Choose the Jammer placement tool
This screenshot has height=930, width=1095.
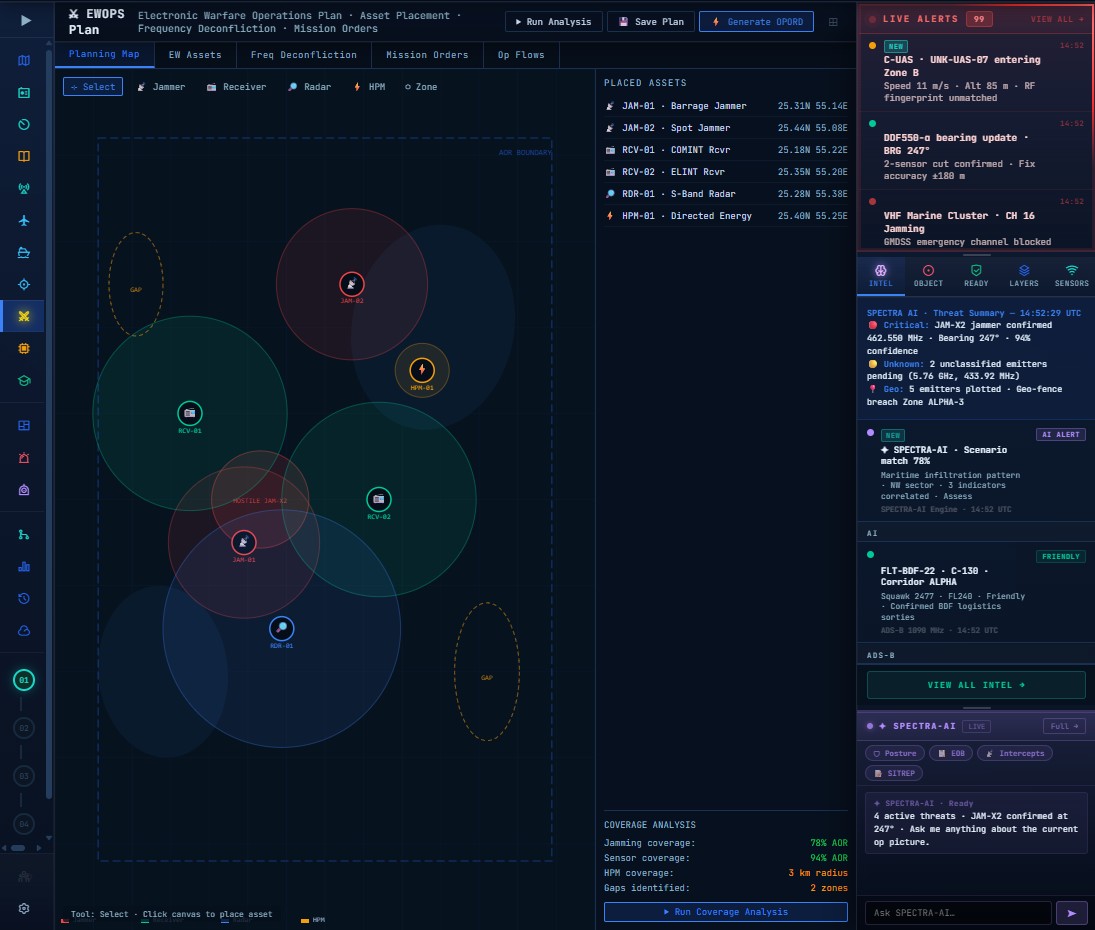point(161,87)
